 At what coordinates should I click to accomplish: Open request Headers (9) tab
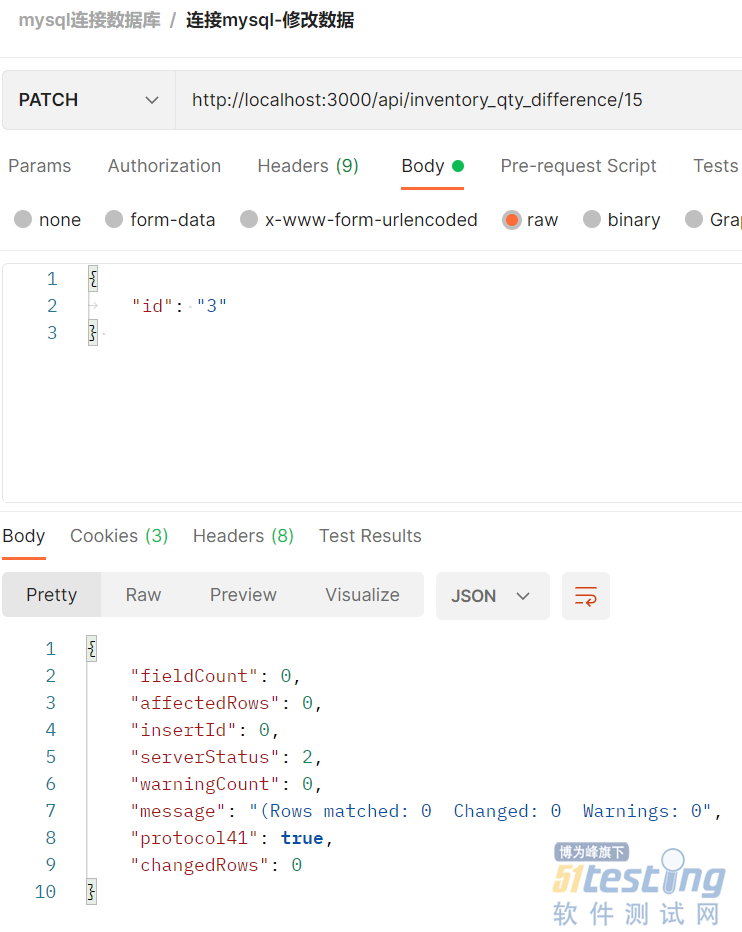[x=308, y=166]
